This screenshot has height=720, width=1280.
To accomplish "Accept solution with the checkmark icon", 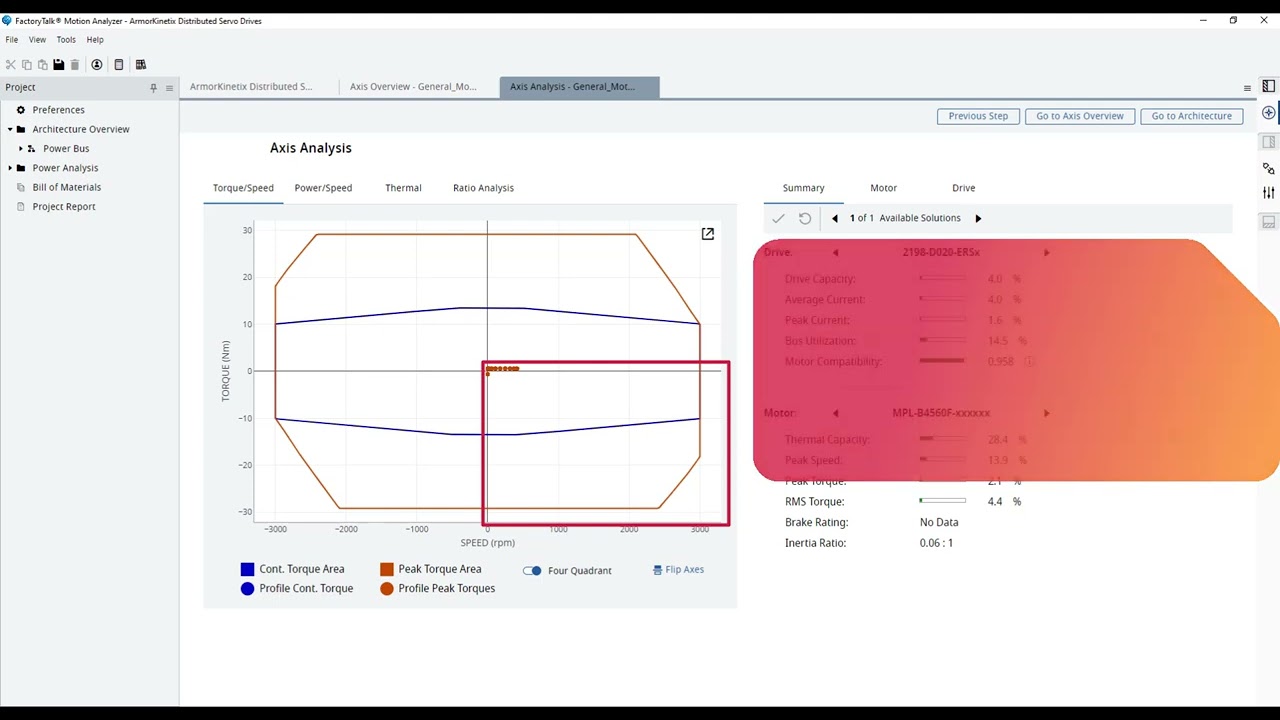I will 778,218.
